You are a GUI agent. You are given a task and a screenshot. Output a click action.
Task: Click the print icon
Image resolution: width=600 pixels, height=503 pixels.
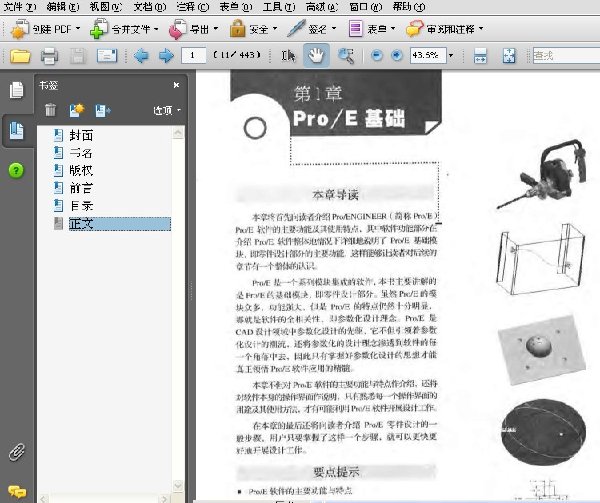point(49,56)
